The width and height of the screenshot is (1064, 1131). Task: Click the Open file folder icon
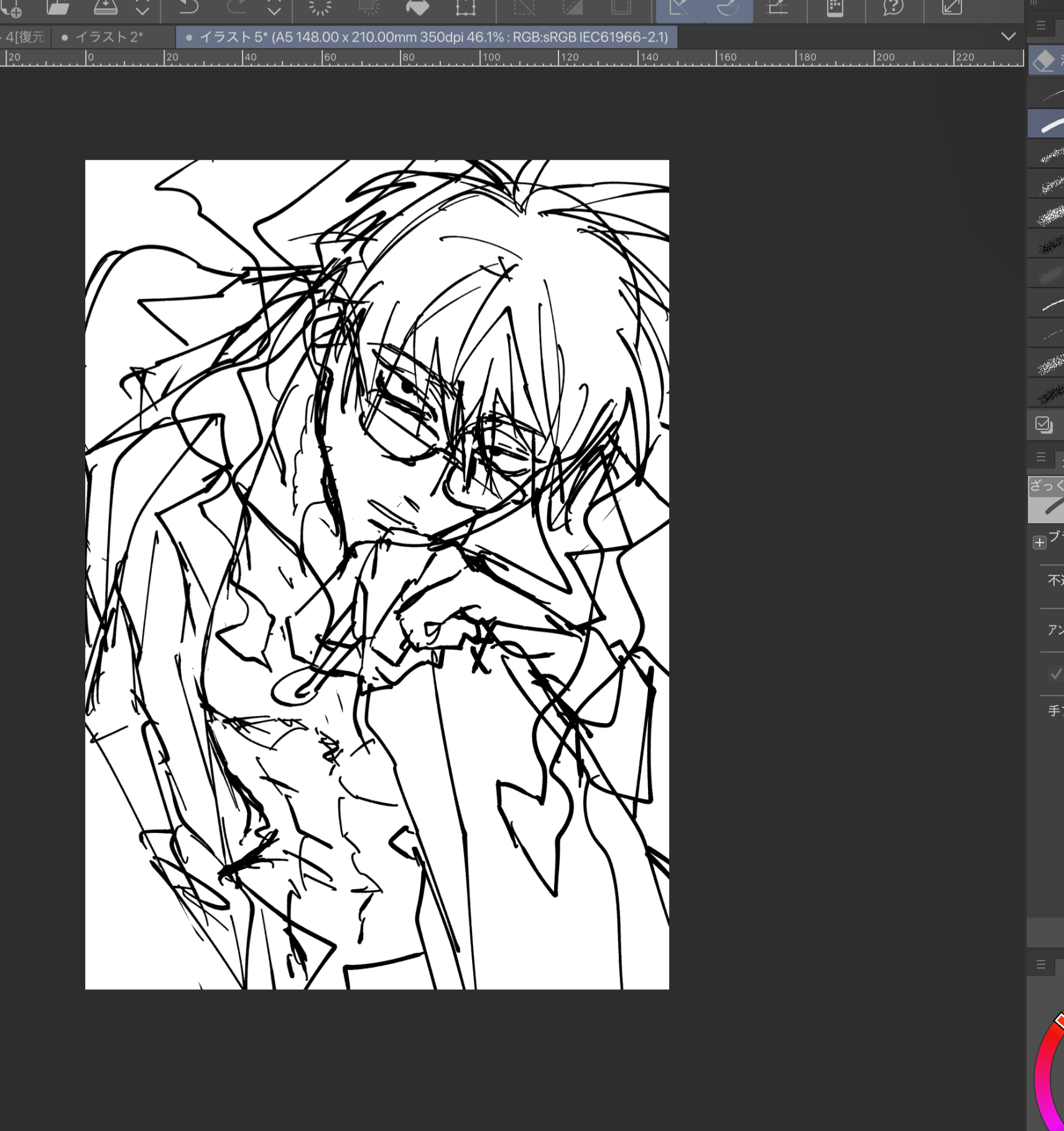click(x=58, y=7)
